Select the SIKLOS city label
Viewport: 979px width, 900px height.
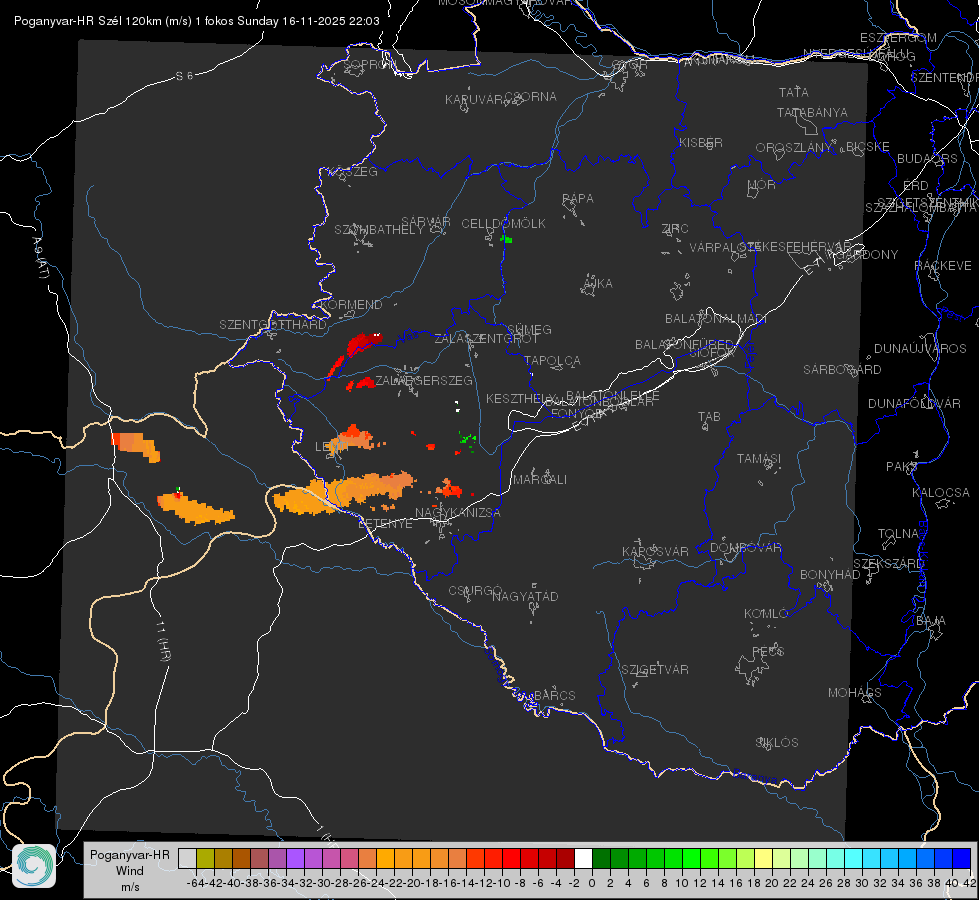coord(777,742)
